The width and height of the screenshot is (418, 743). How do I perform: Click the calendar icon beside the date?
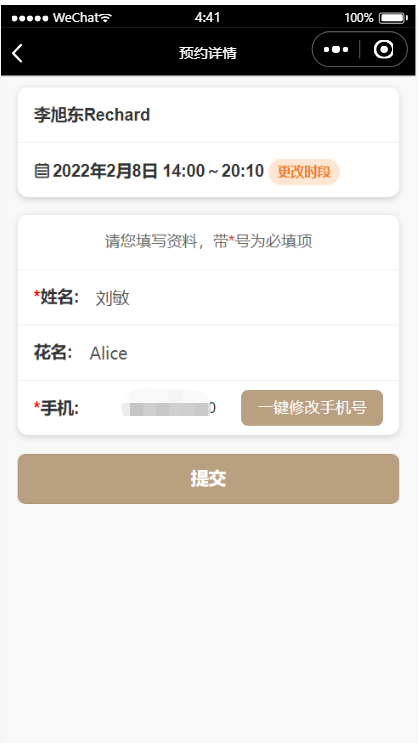(42, 171)
